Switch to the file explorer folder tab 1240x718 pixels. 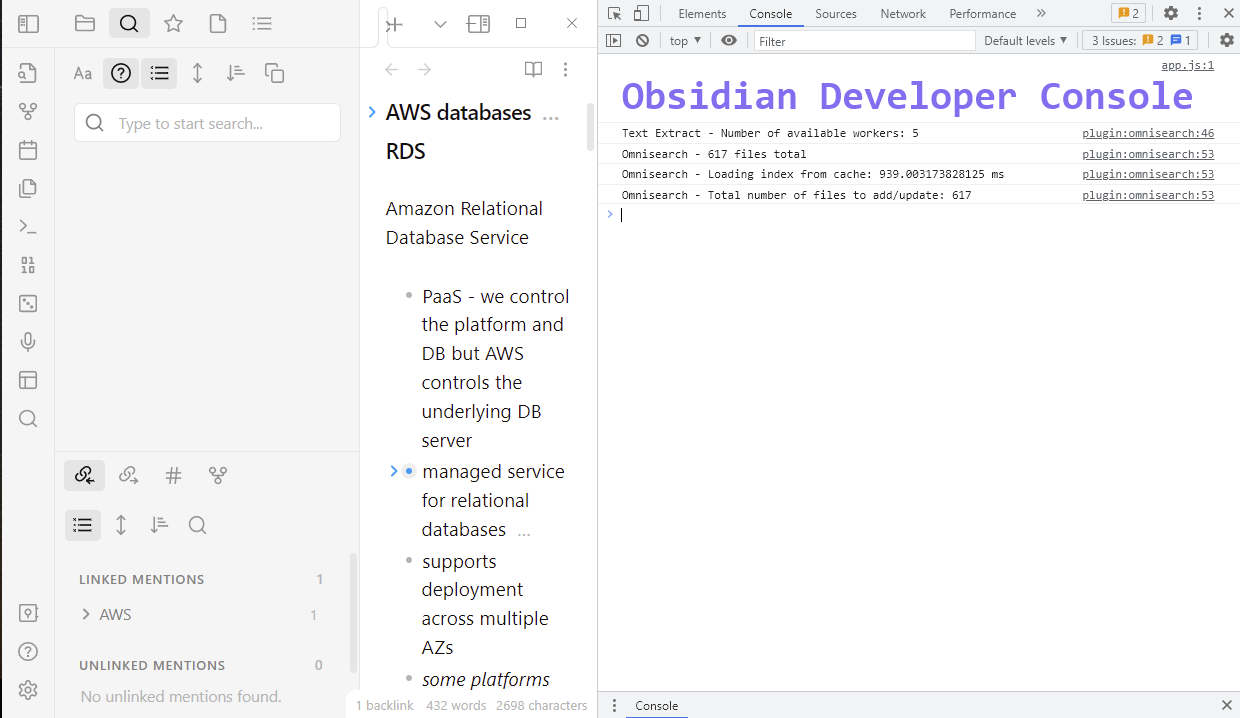[85, 24]
